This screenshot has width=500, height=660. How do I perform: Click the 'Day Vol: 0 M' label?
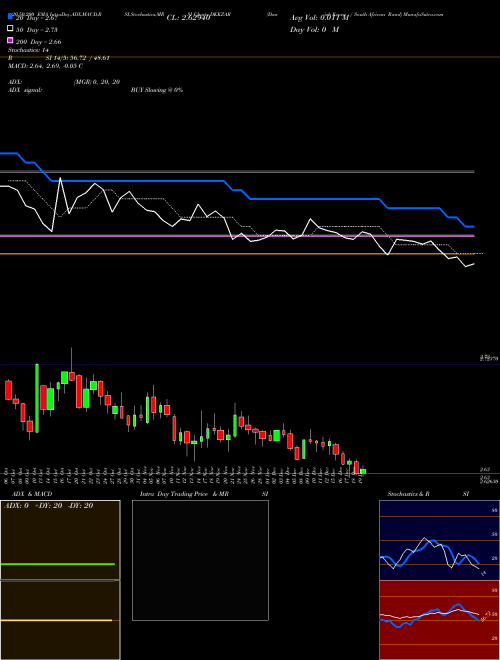pyautogui.click(x=314, y=29)
